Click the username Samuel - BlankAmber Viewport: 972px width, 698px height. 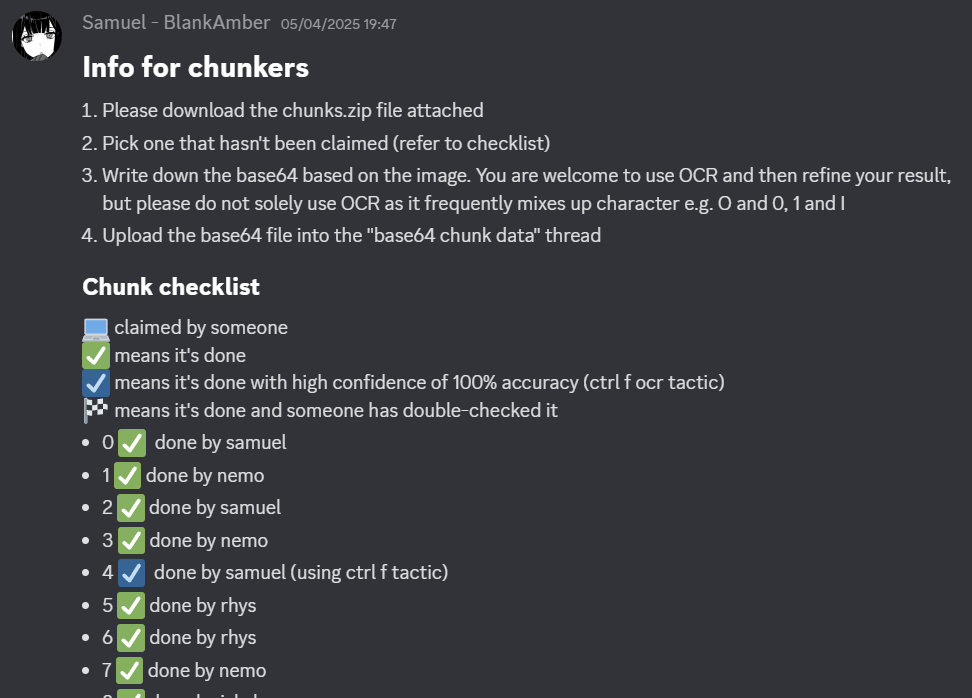click(x=174, y=22)
